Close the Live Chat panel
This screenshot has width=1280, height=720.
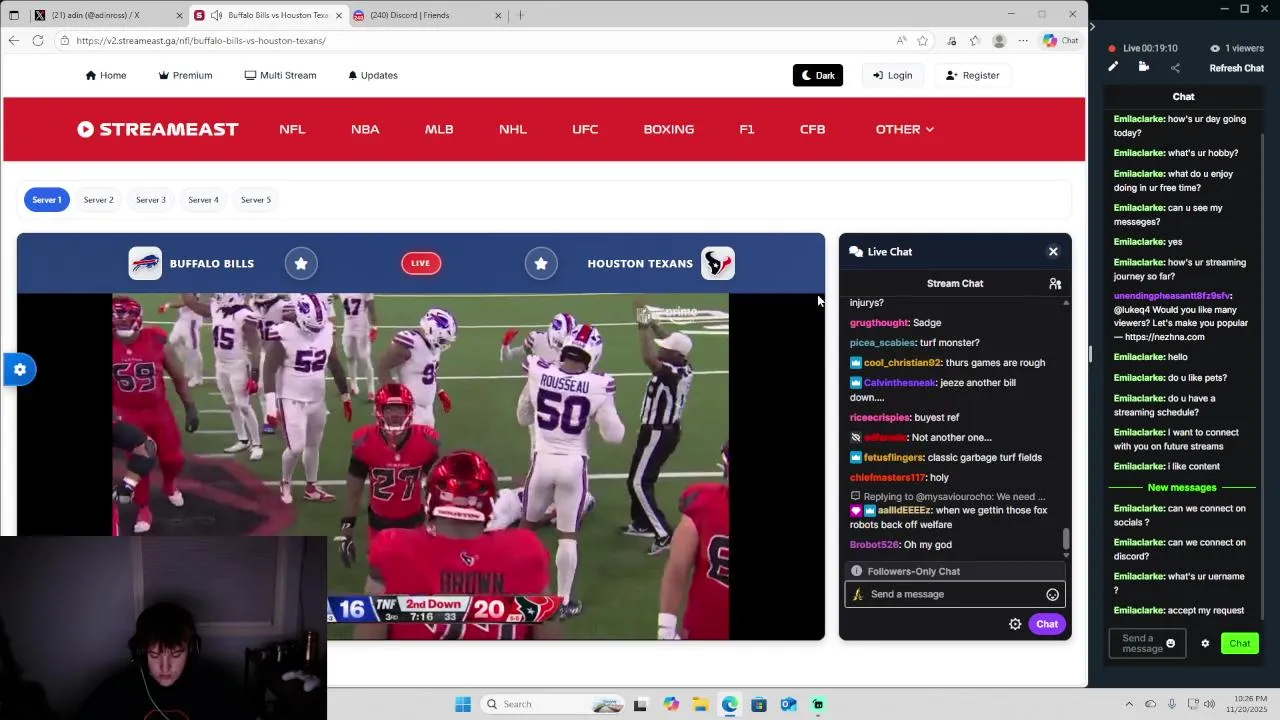coord(1053,252)
